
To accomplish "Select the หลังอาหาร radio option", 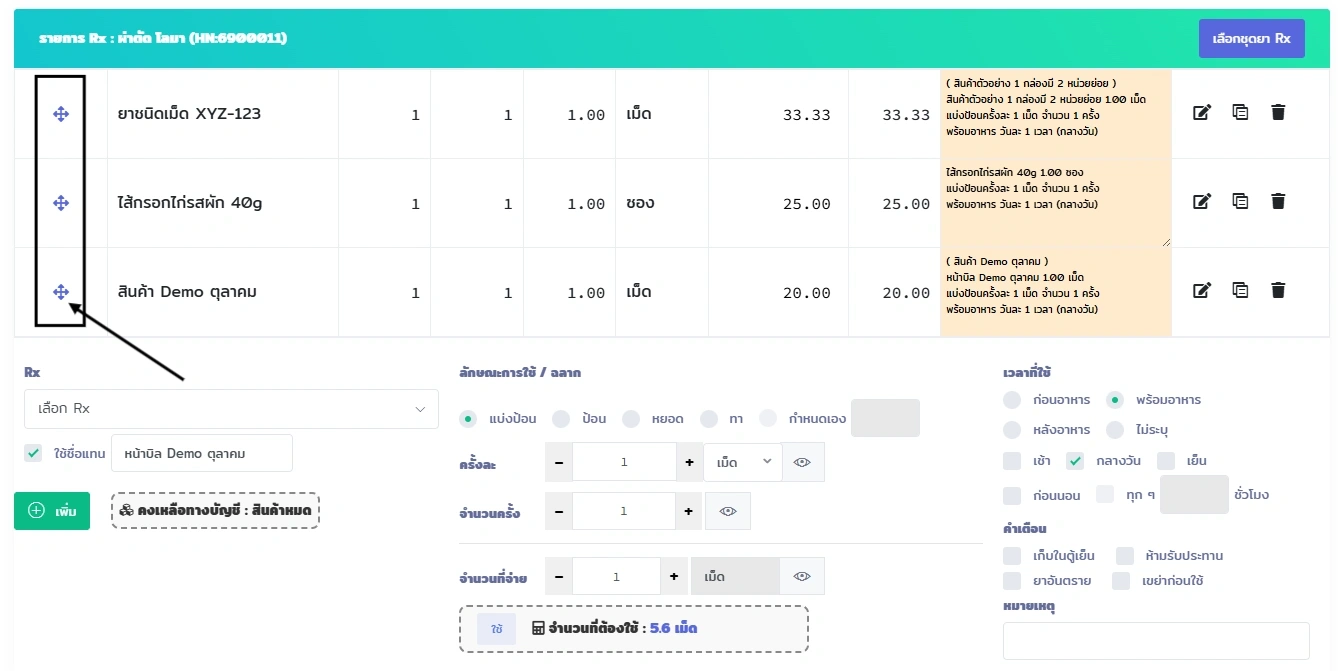I will pyautogui.click(x=1012, y=430).
